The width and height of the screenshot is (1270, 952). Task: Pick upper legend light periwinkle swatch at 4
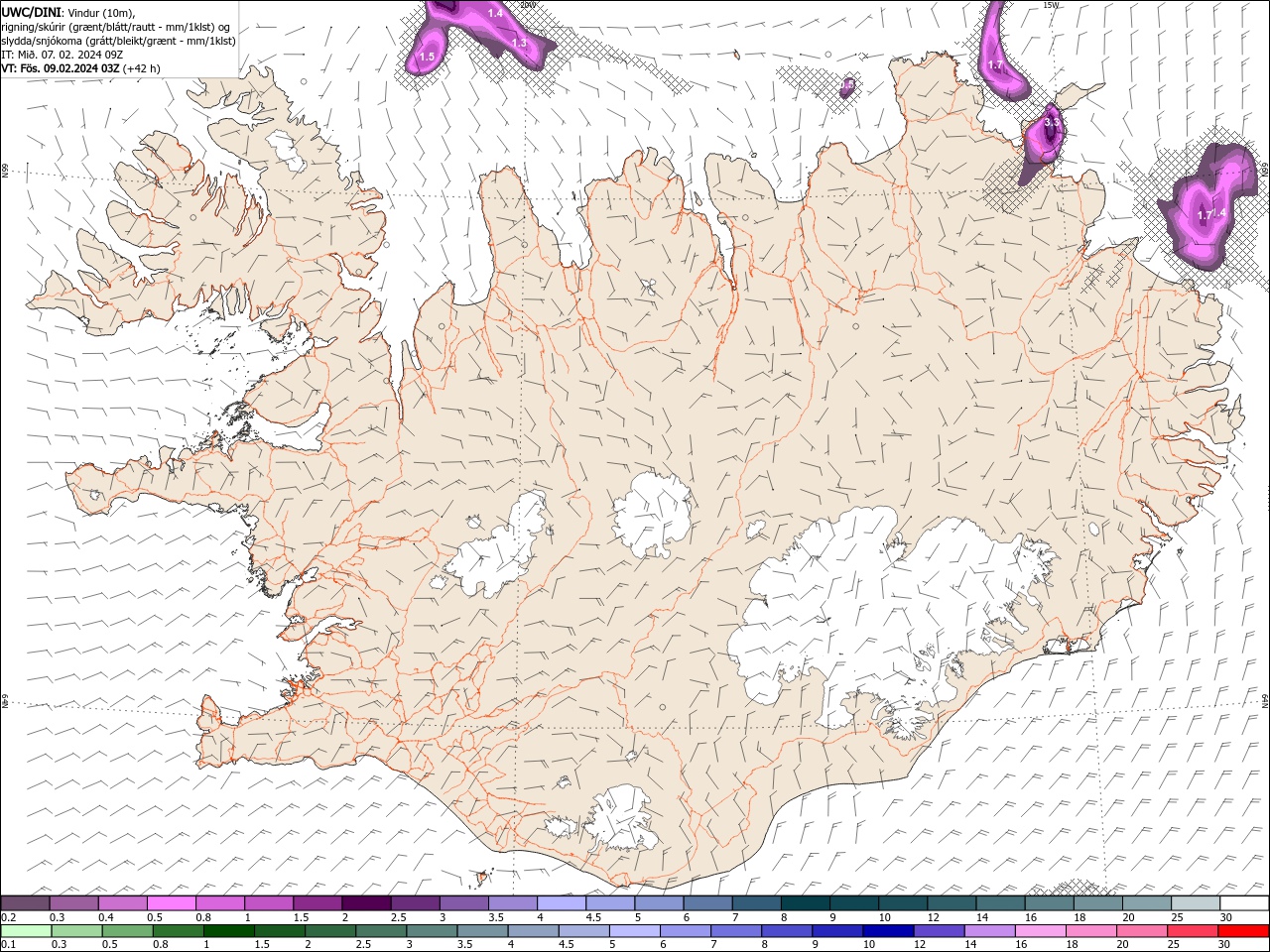[x=561, y=903]
